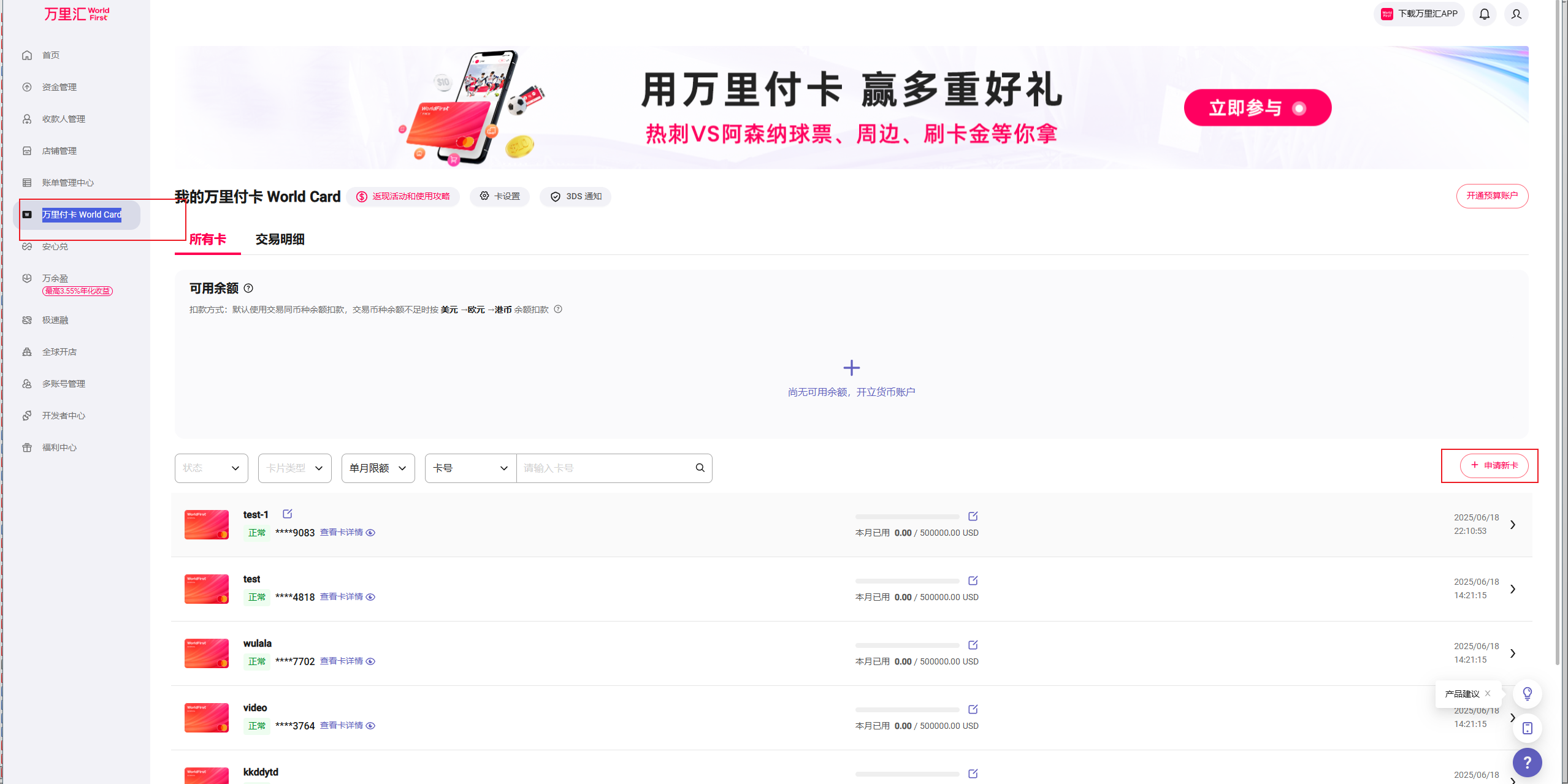Click the help question mark beside 可用余额
The image size is (1568, 784).
pos(248,288)
